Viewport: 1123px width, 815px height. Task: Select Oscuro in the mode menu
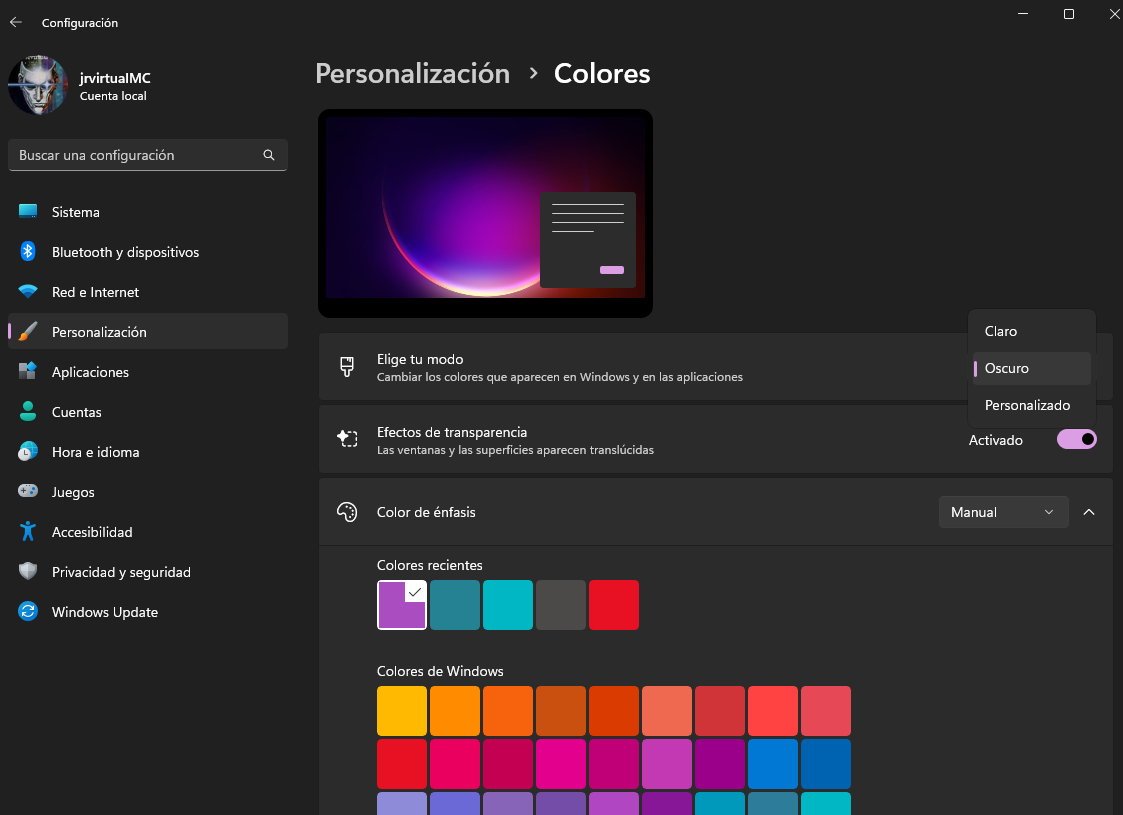click(x=1031, y=368)
